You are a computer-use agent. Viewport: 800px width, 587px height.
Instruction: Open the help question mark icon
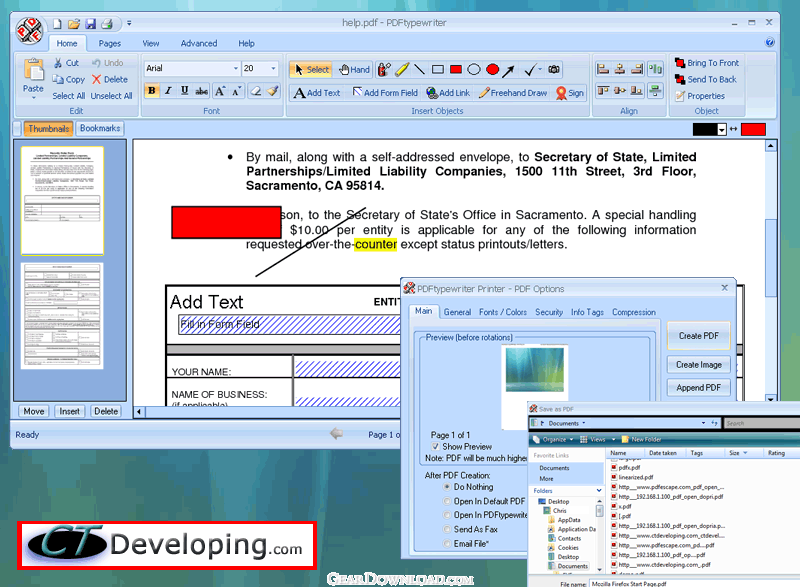click(x=770, y=42)
